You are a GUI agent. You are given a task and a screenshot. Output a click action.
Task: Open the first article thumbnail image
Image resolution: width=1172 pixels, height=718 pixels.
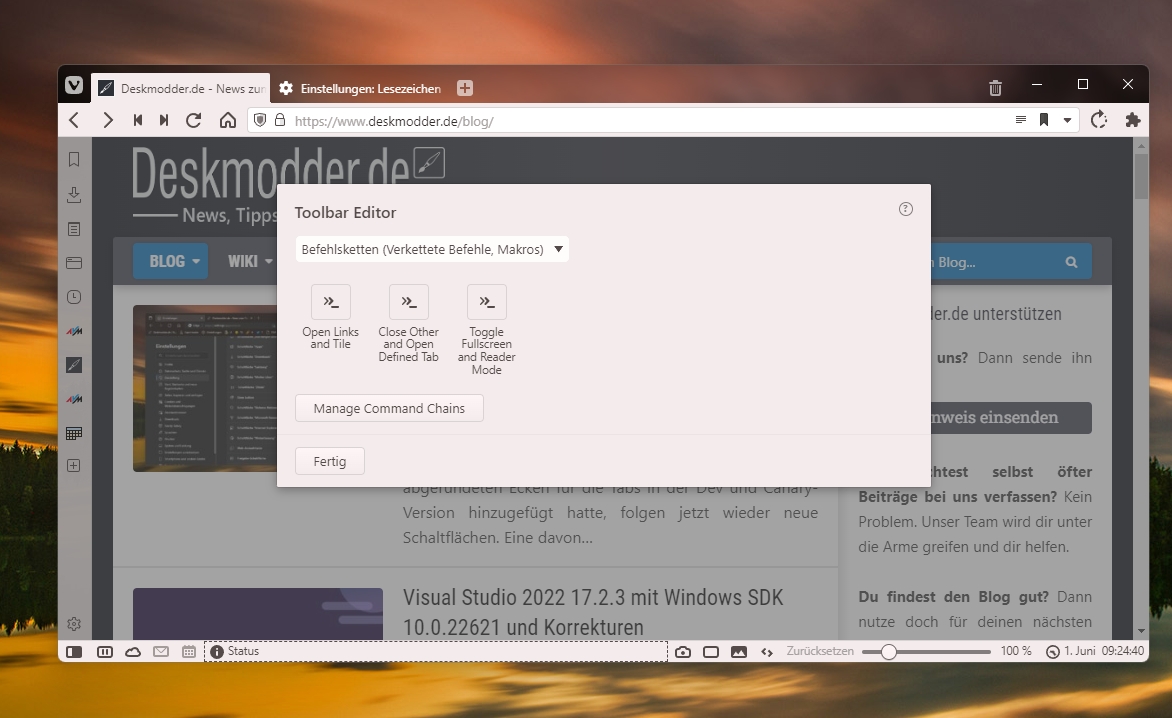[x=205, y=389]
